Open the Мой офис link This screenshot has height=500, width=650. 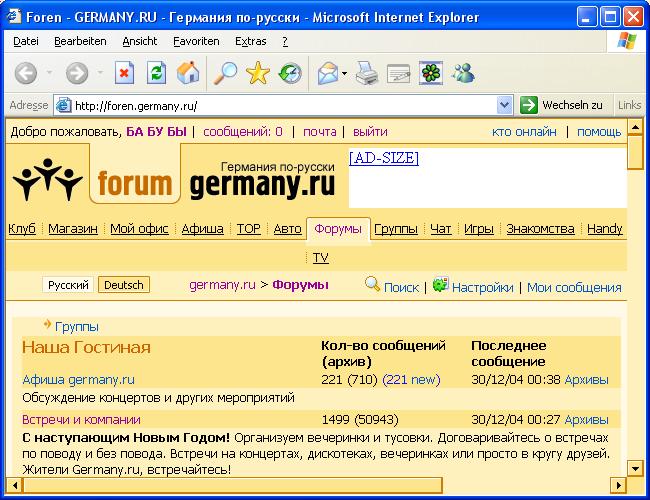(x=139, y=228)
